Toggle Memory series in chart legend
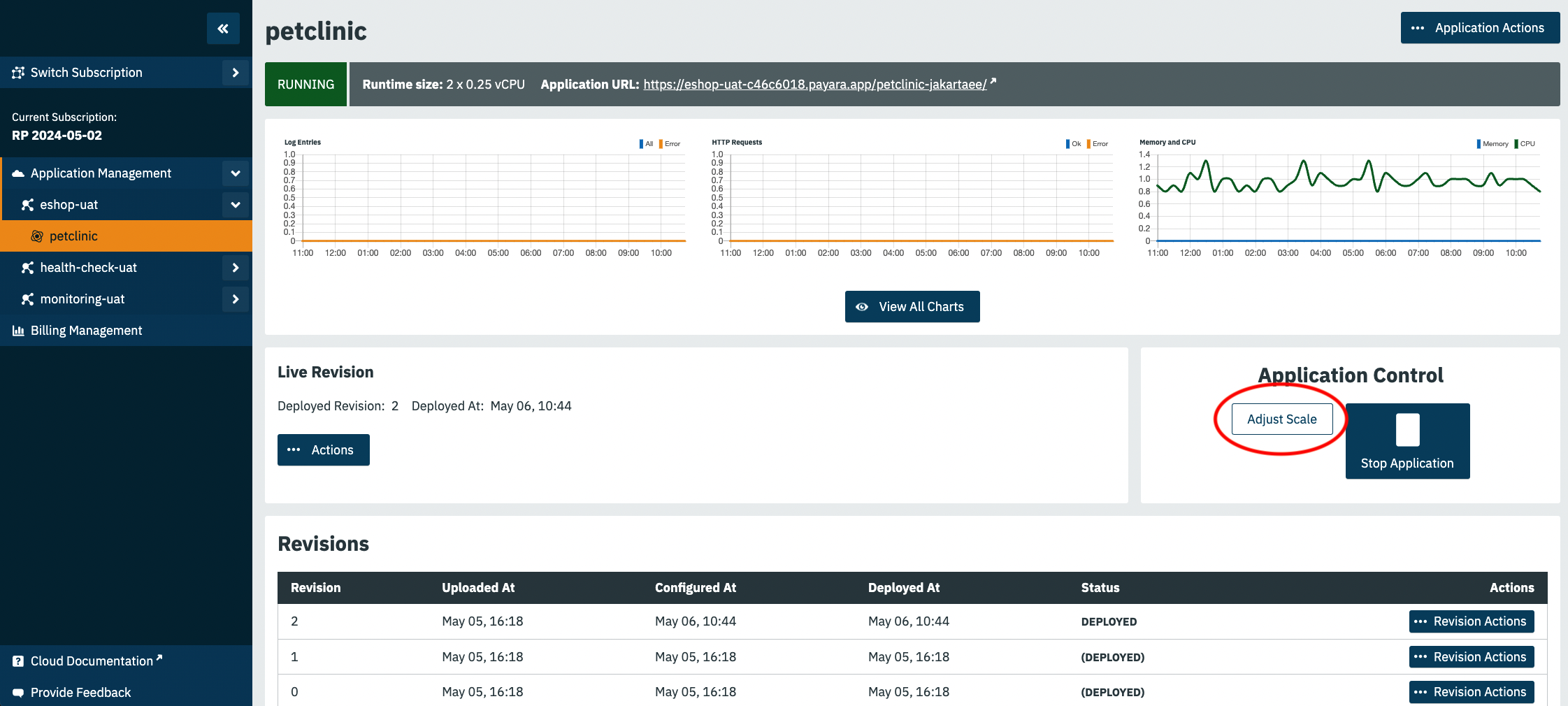This screenshot has height=706, width=1568. pos(1493,144)
